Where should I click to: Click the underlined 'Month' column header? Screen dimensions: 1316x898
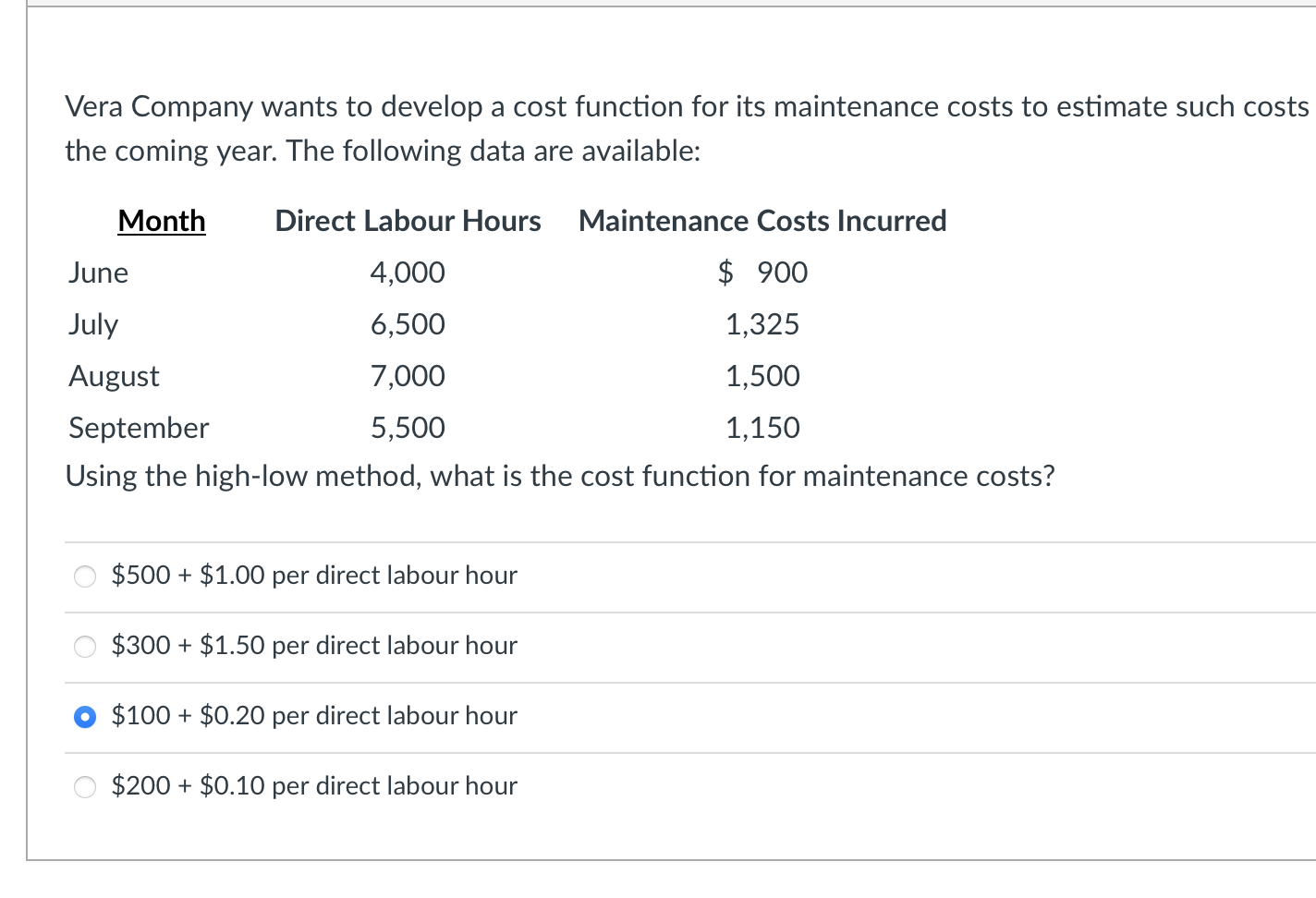(x=161, y=221)
